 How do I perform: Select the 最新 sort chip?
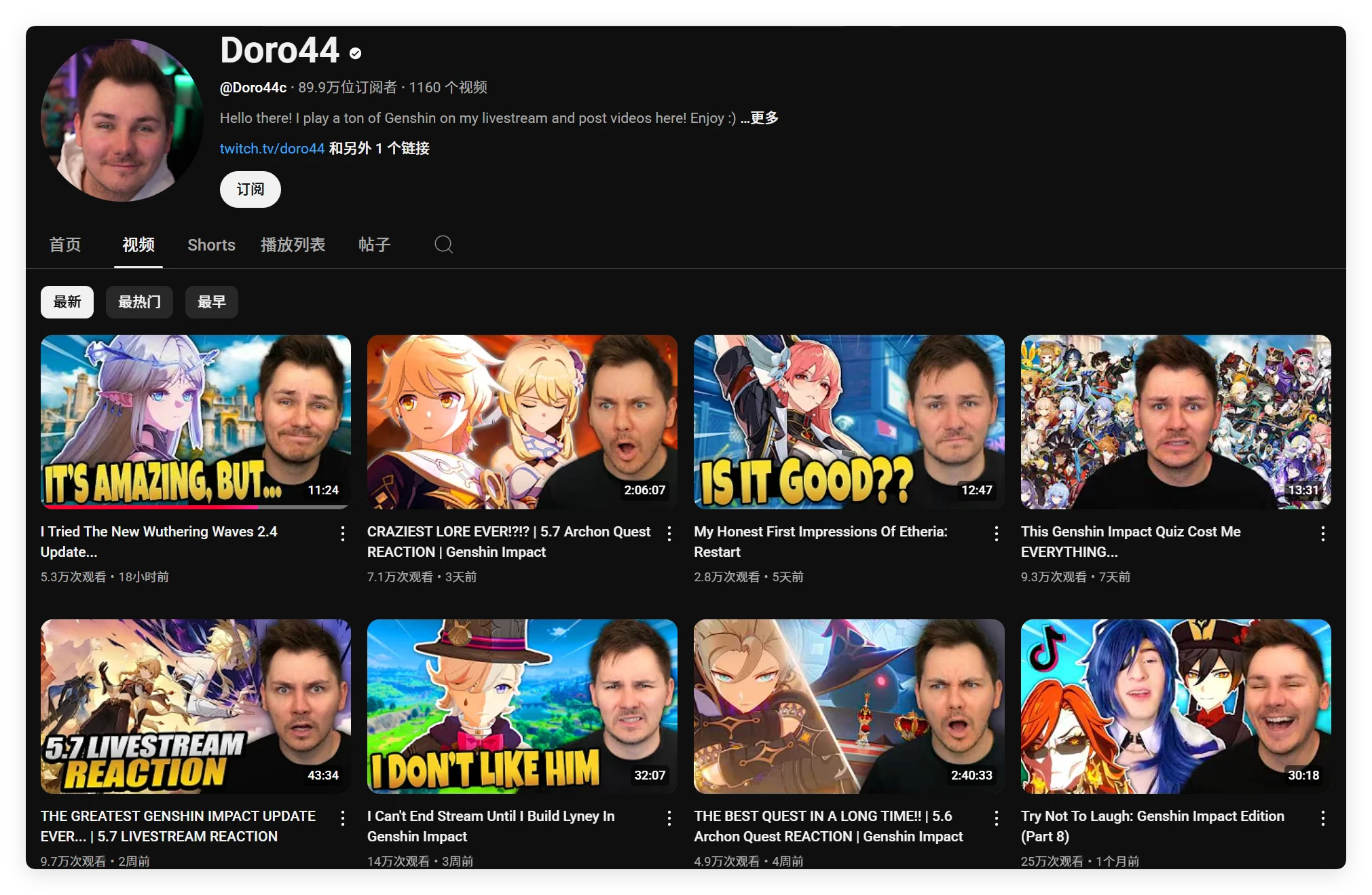67,302
